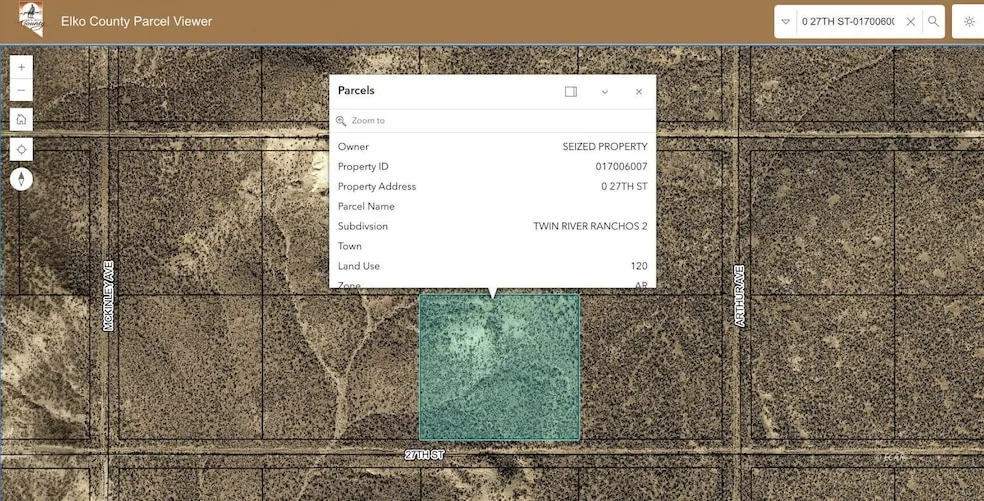Viewport: 984px width, 501px height.
Task: Click in the address search field
Action: click(847, 22)
